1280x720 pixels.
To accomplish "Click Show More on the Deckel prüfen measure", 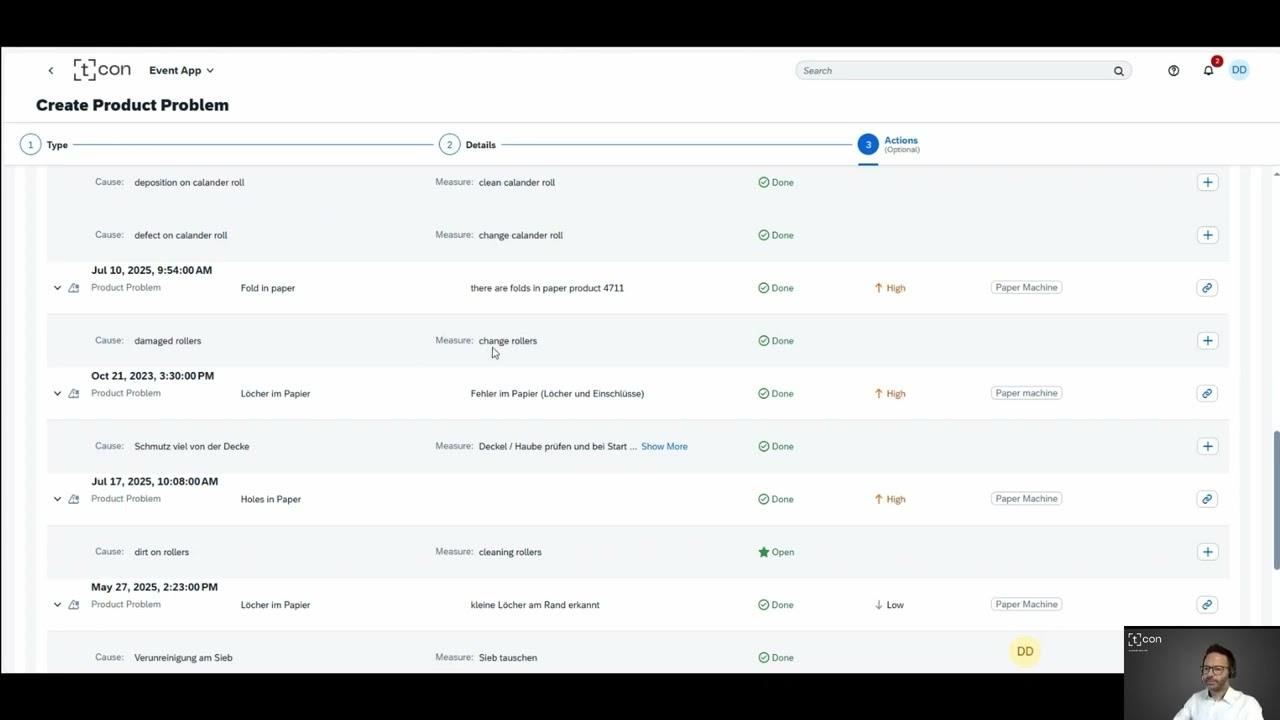I will [x=663, y=446].
